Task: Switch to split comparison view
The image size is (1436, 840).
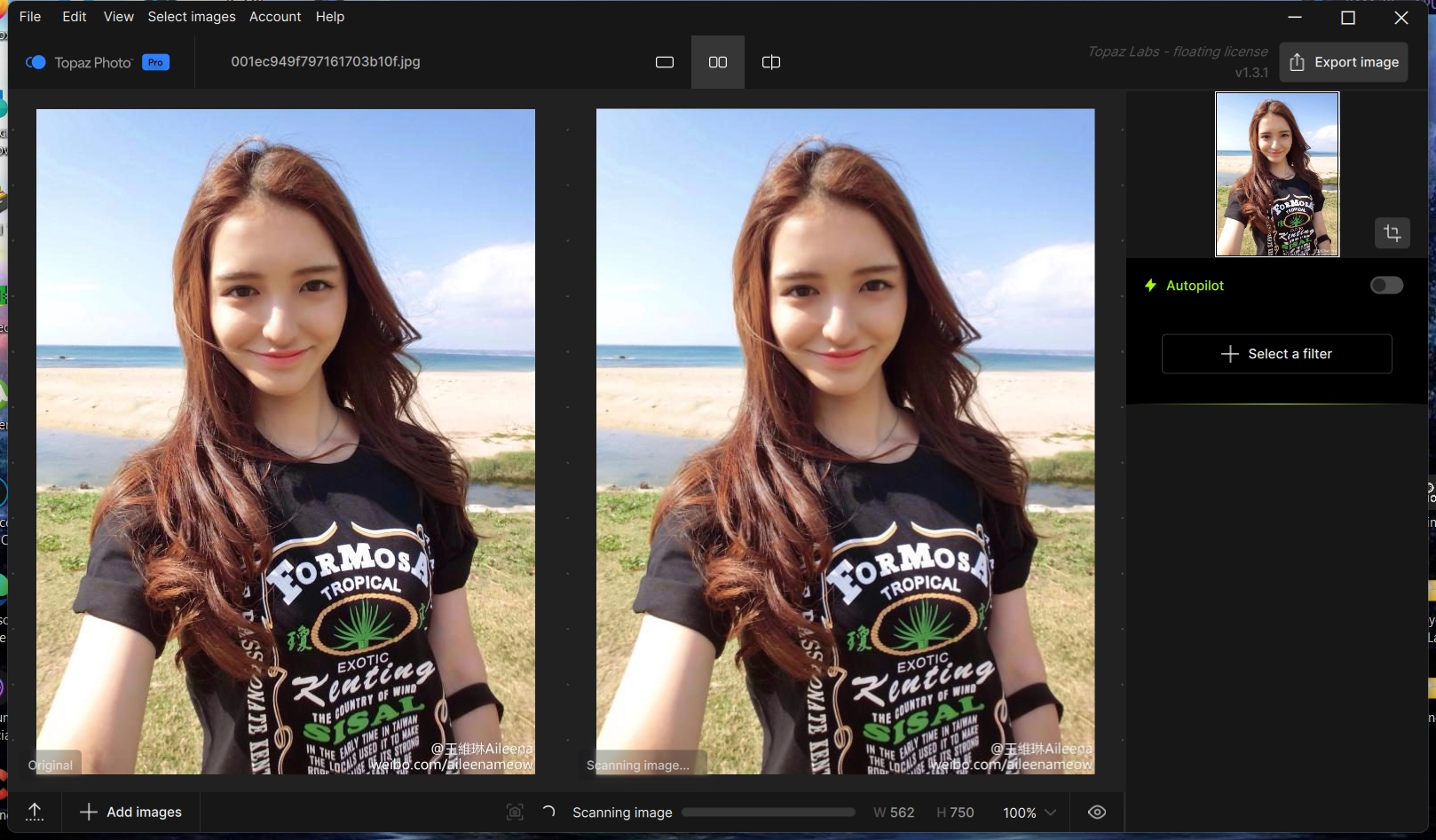Action: click(x=771, y=62)
